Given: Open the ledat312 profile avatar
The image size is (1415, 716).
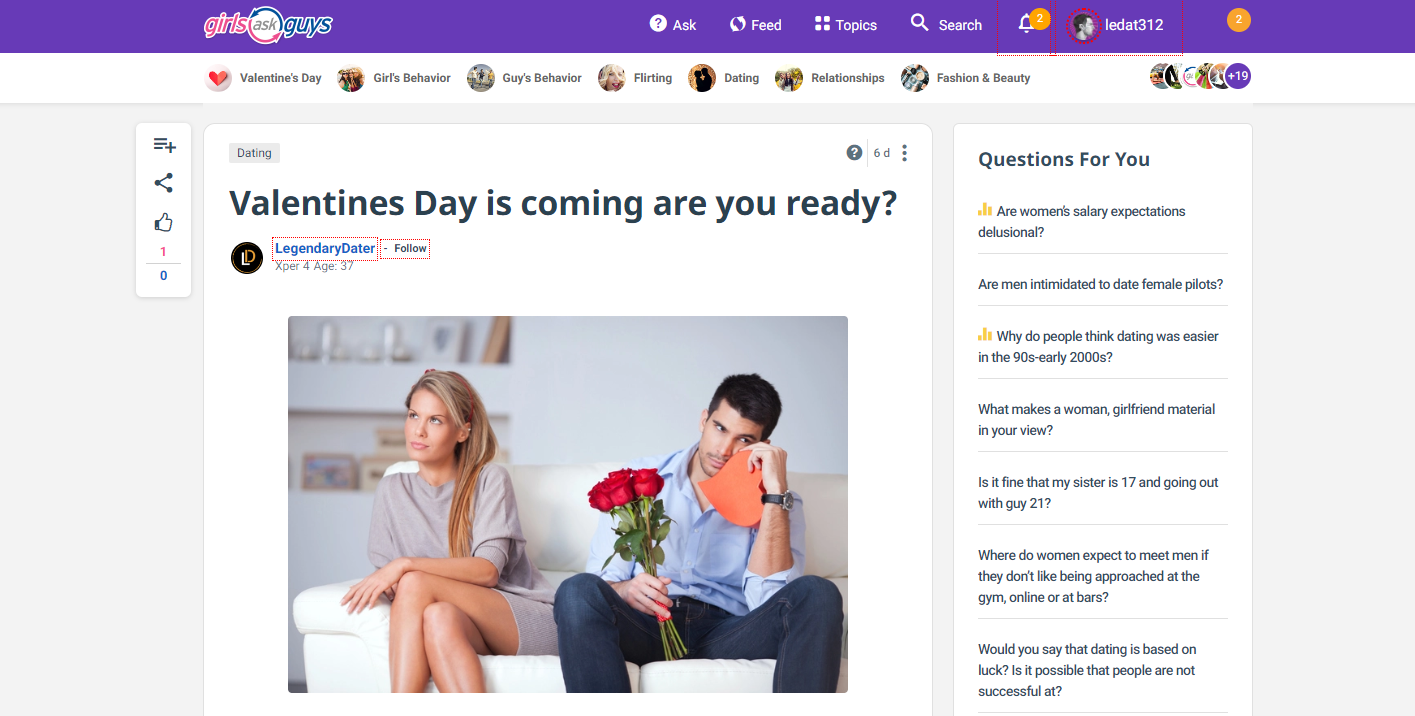Looking at the screenshot, I should tap(1083, 25).
